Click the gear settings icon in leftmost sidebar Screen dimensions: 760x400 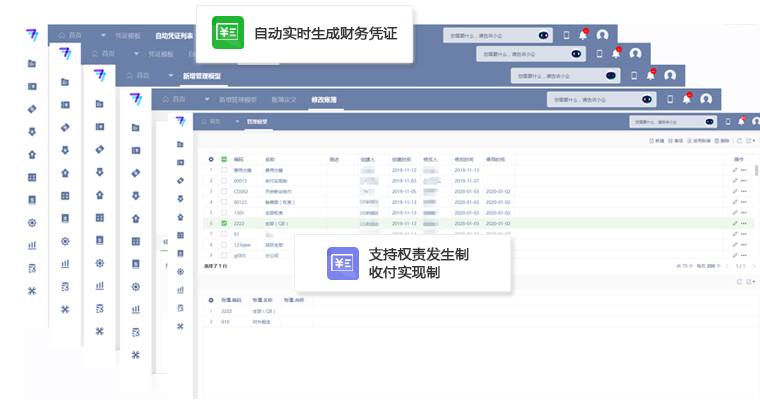coord(32,222)
